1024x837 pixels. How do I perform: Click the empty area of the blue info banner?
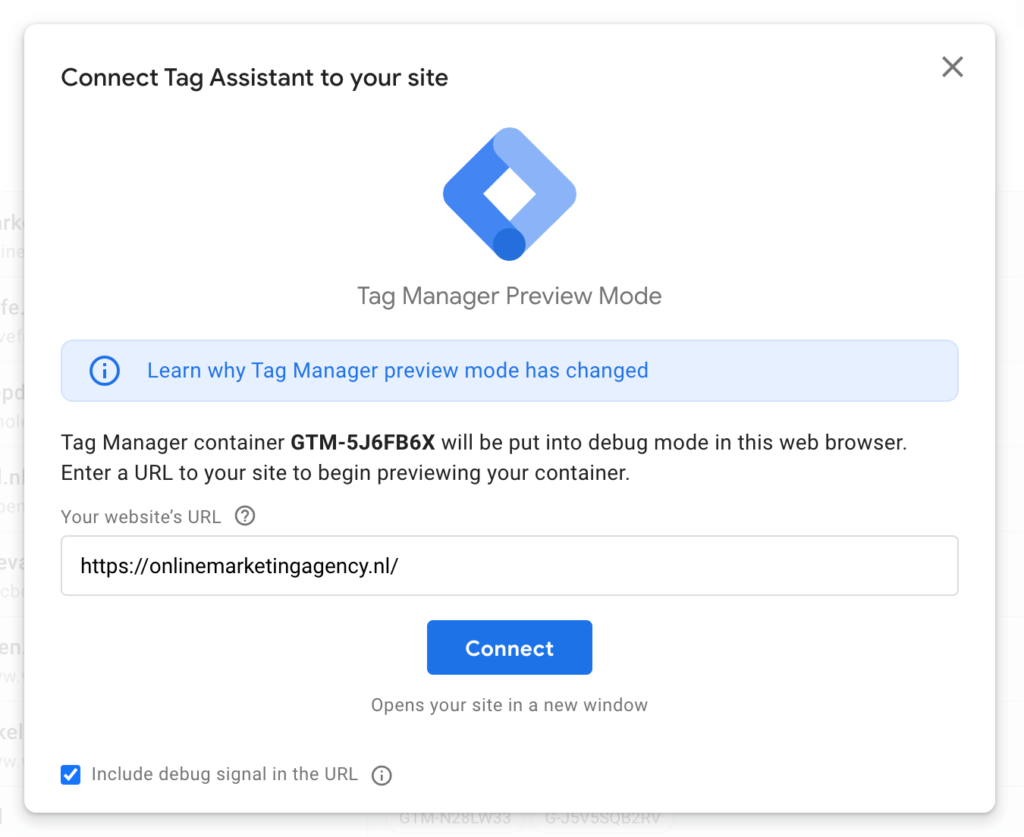800,371
